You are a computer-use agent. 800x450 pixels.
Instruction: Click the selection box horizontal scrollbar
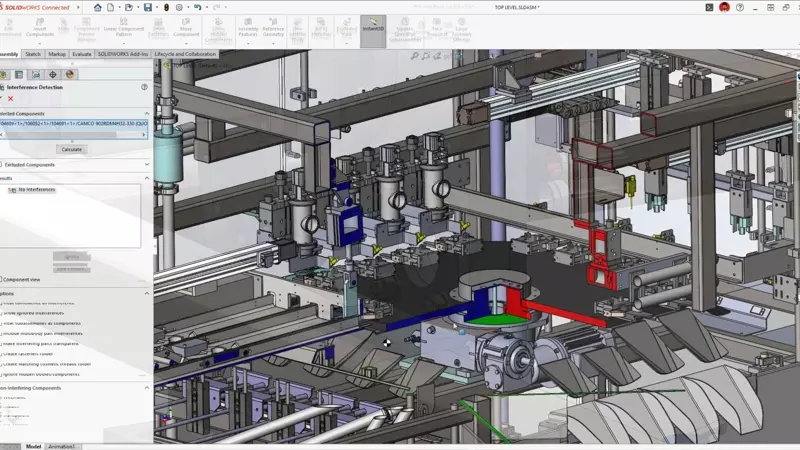pyautogui.click(x=62, y=135)
